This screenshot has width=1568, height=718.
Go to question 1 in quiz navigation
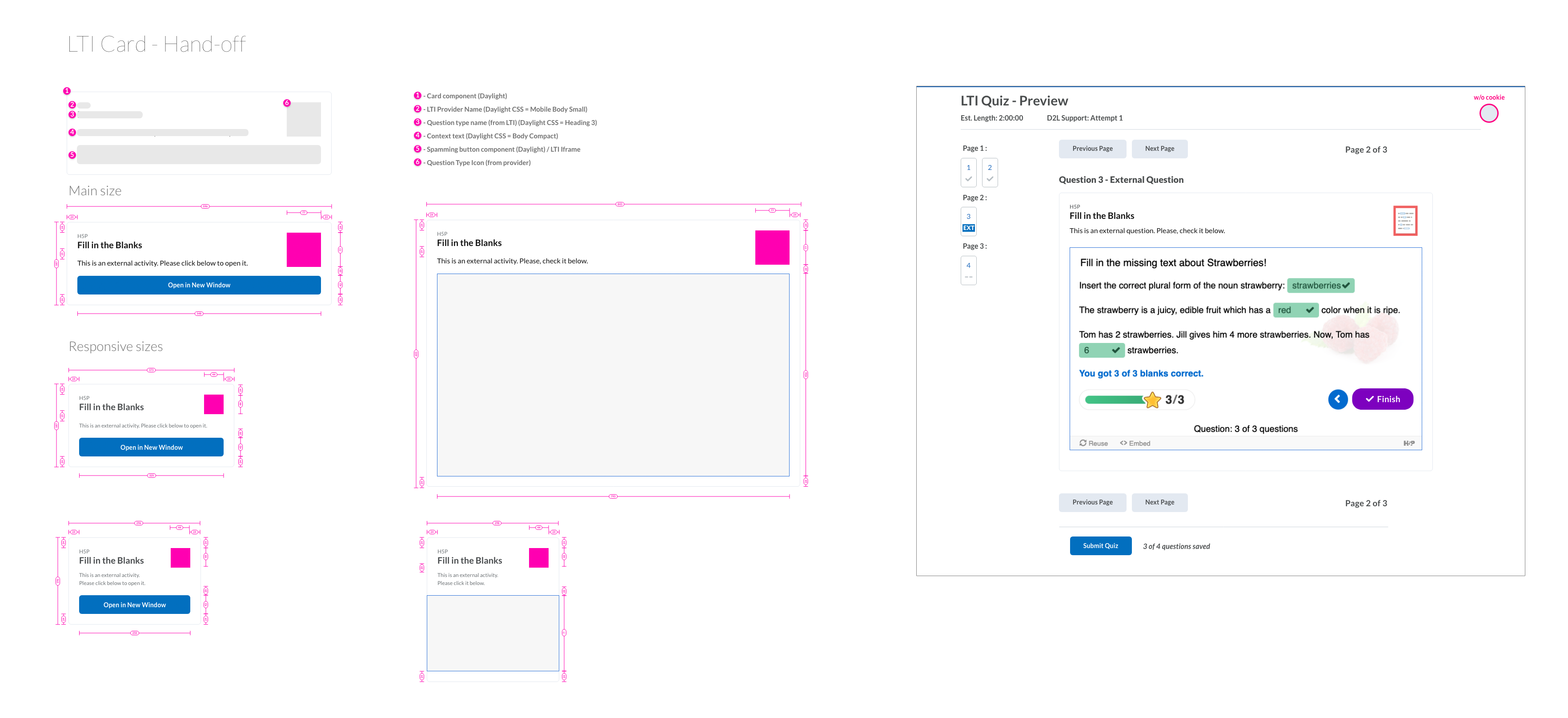point(968,172)
